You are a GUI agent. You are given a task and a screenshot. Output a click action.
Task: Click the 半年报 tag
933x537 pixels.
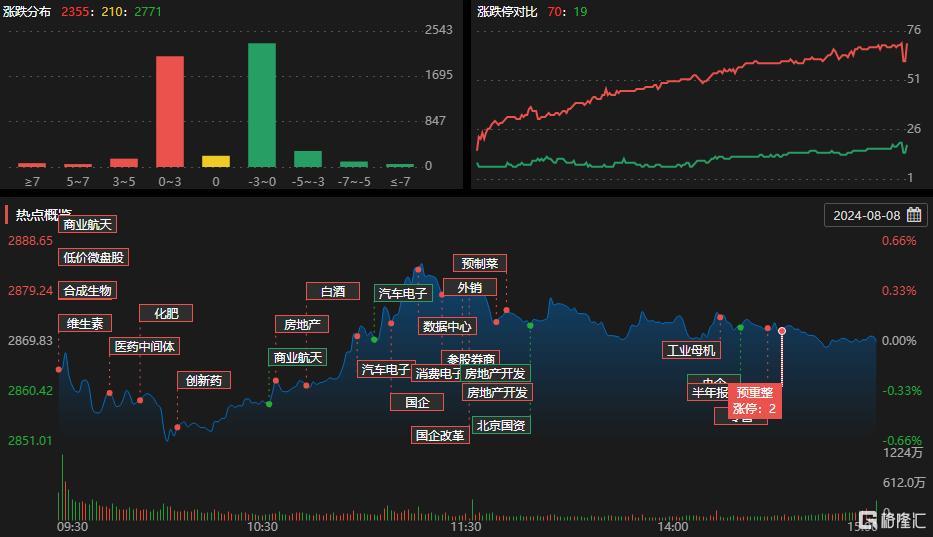708,393
